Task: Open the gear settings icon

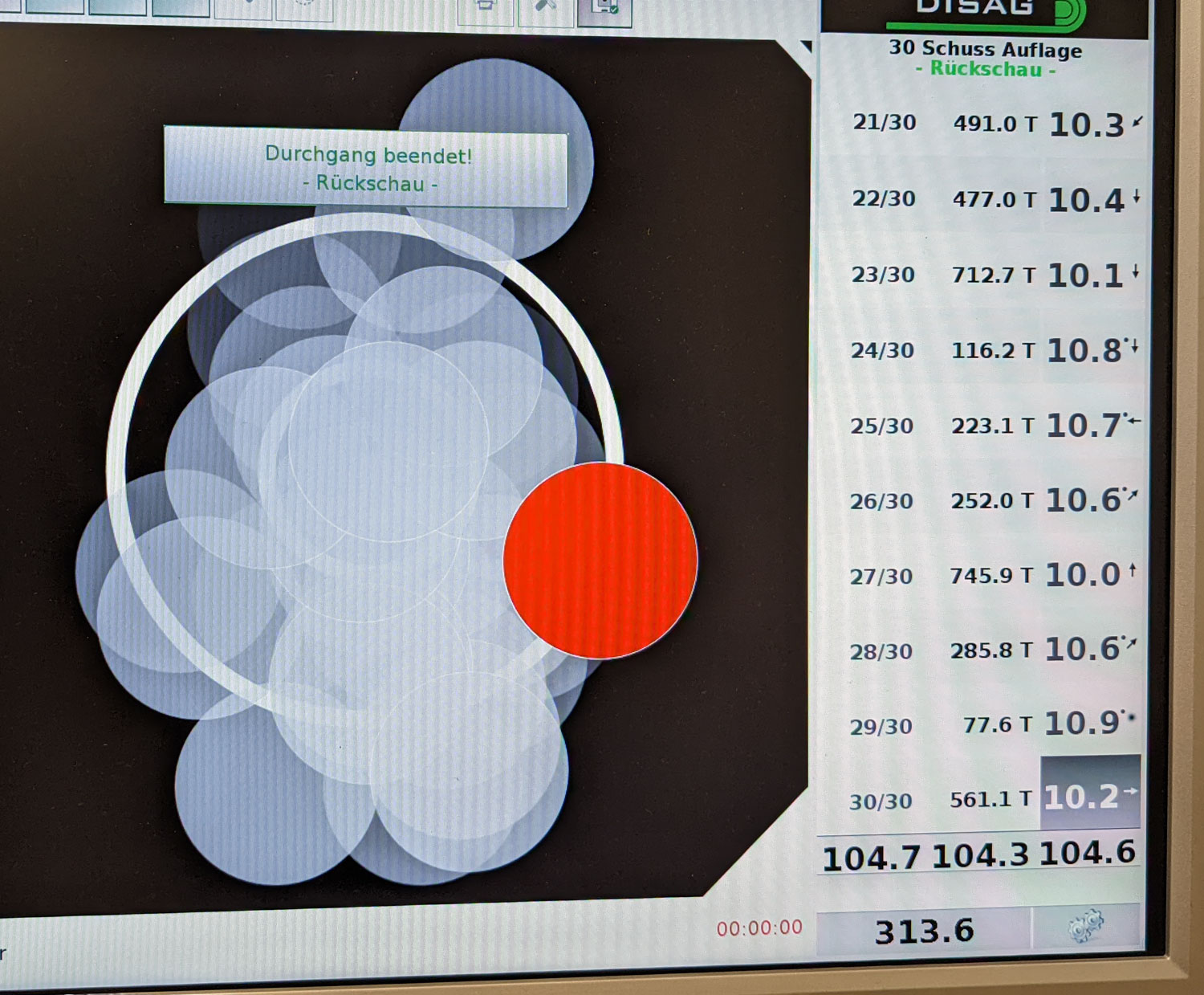Action: (x=1086, y=926)
